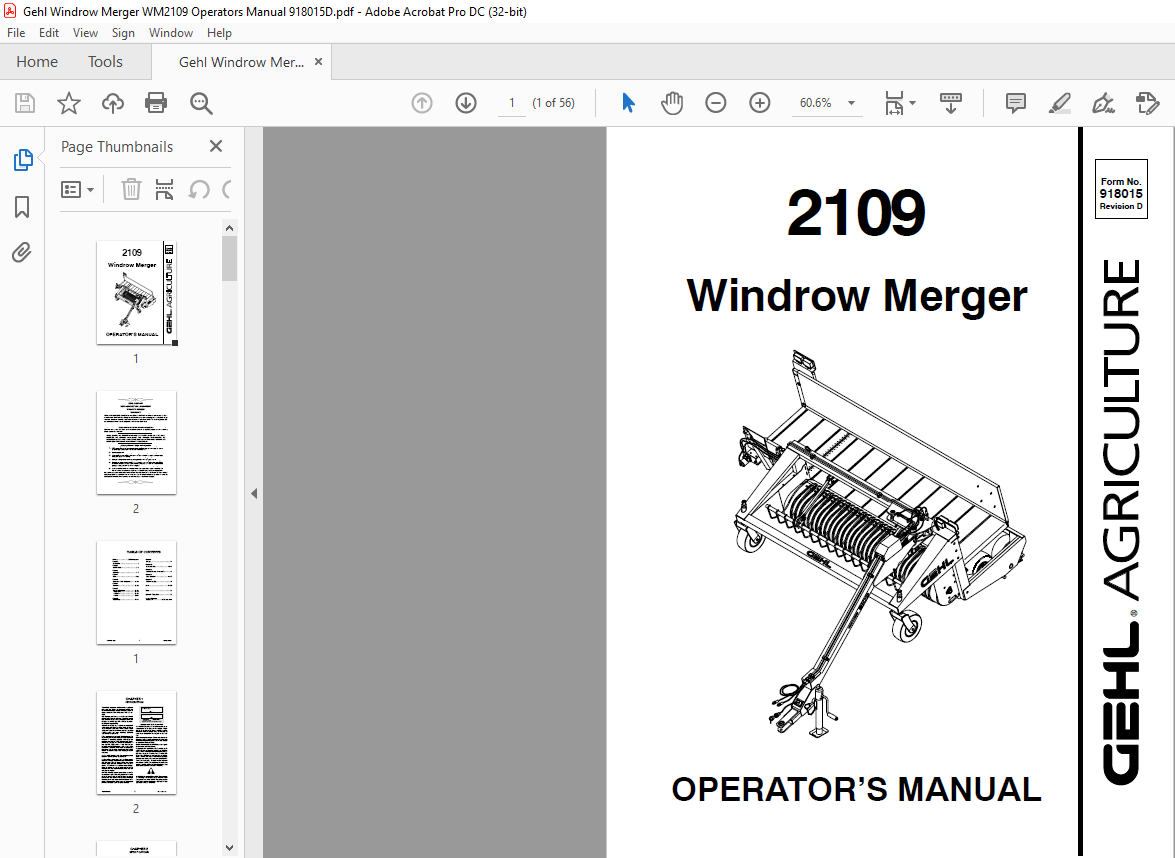Select the Highlight text pen tool
1175x858 pixels.
coord(1060,103)
